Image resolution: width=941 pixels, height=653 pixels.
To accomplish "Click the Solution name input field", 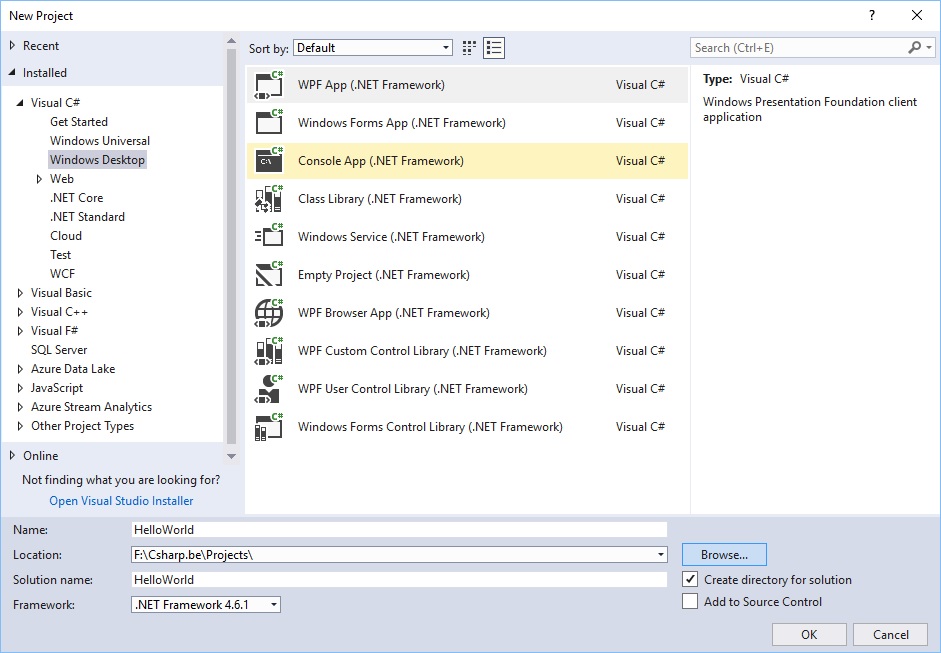I will [399, 580].
